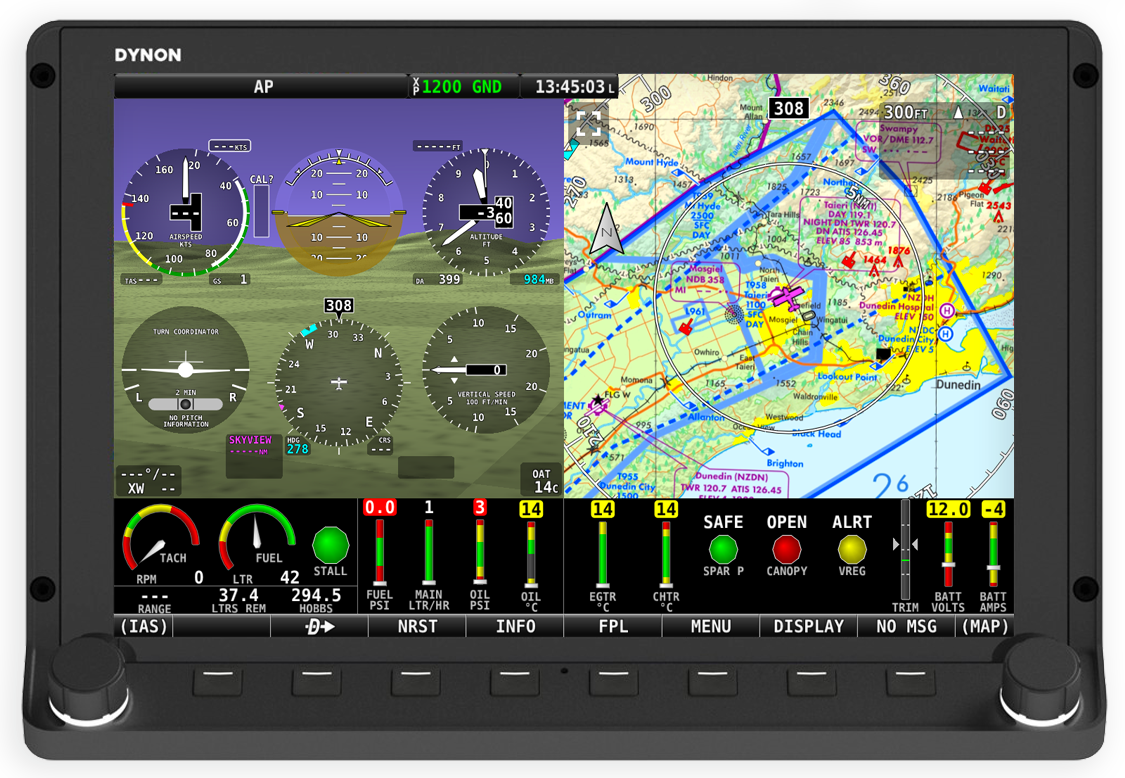Switch to the DISPLAY softkey
The width and height of the screenshot is (1125, 778).
point(808,627)
